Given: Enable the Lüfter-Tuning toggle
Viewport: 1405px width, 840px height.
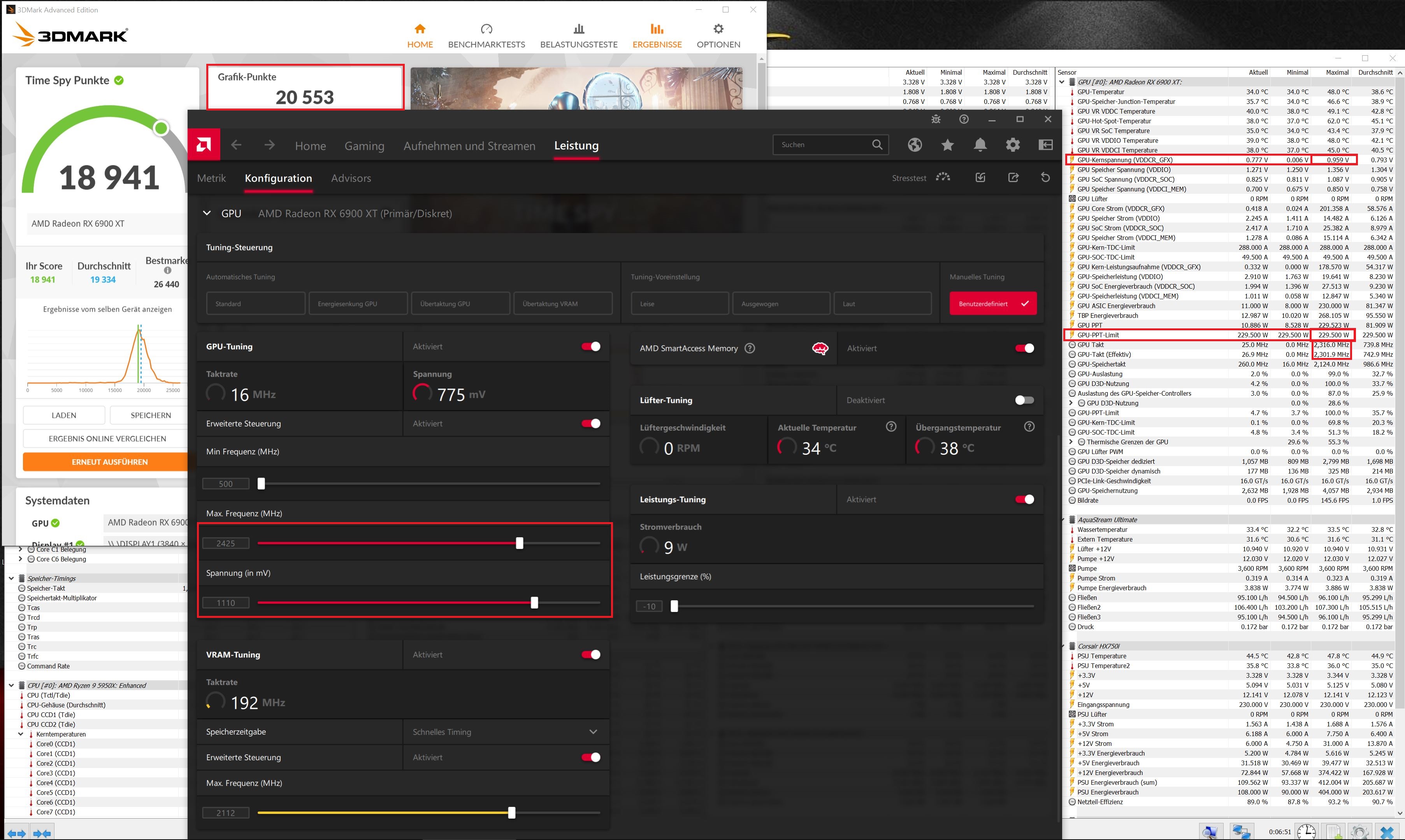Looking at the screenshot, I should coord(1024,400).
